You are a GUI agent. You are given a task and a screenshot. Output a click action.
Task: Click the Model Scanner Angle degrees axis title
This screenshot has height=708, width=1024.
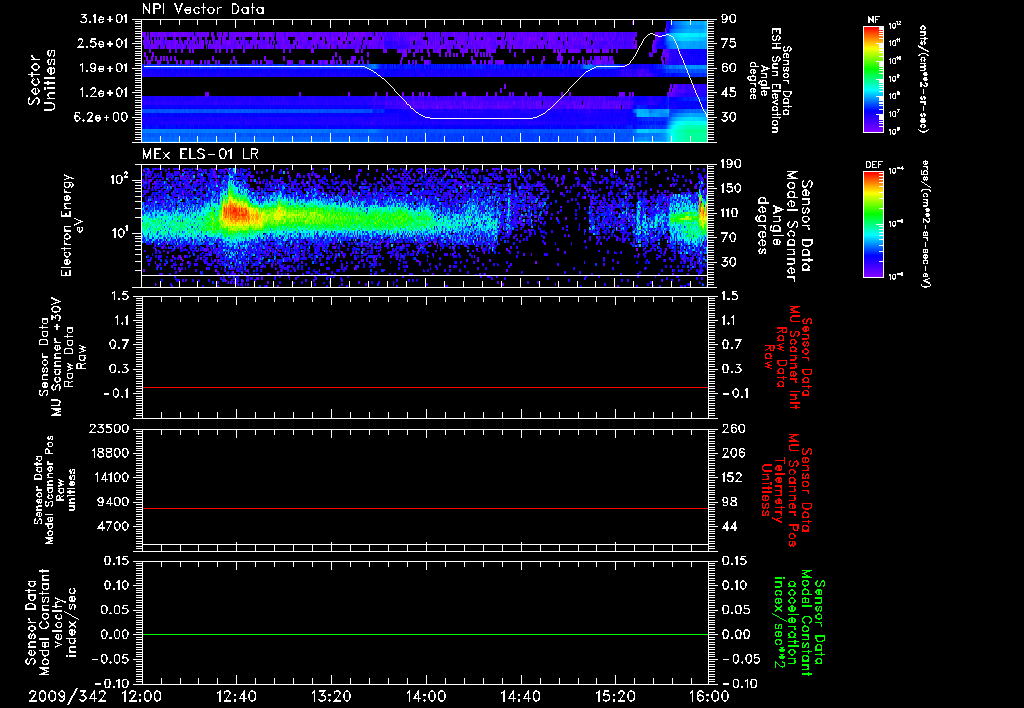[x=784, y=226]
